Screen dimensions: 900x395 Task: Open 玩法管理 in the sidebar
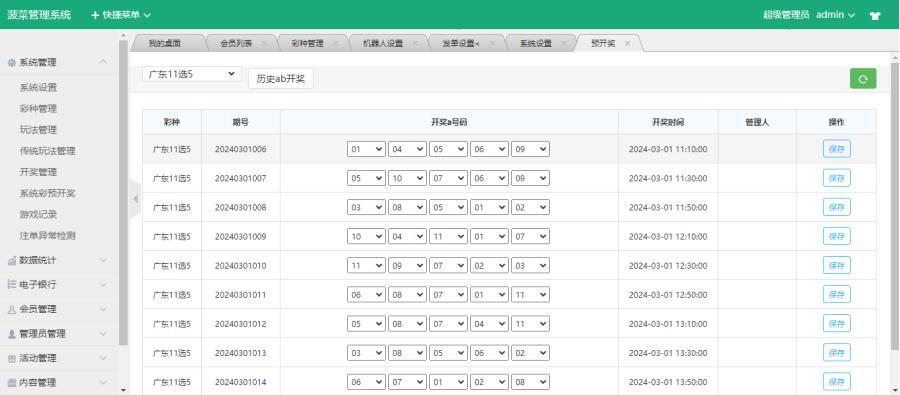pyautogui.click(x=38, y=130)
